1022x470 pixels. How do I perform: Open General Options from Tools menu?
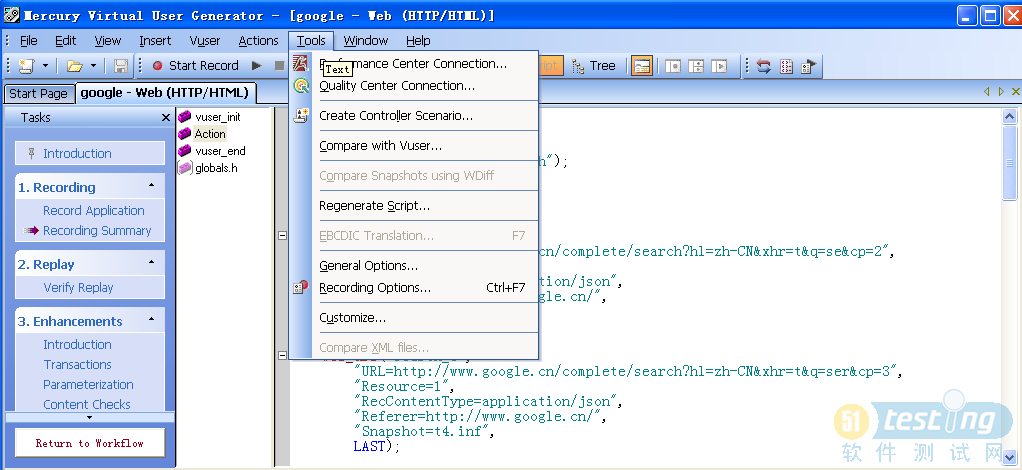pyautogui.click(x=414, y=265)
